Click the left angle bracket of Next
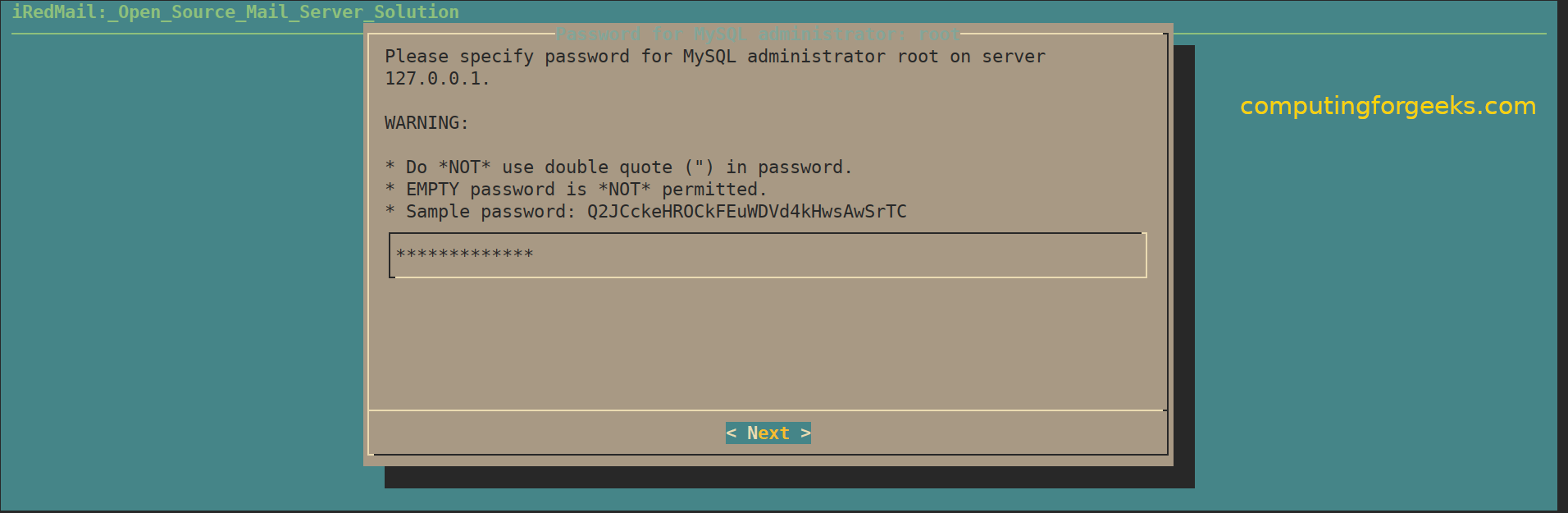The image size is (1568, 513). pyautogui.click(x=732, y=433)
